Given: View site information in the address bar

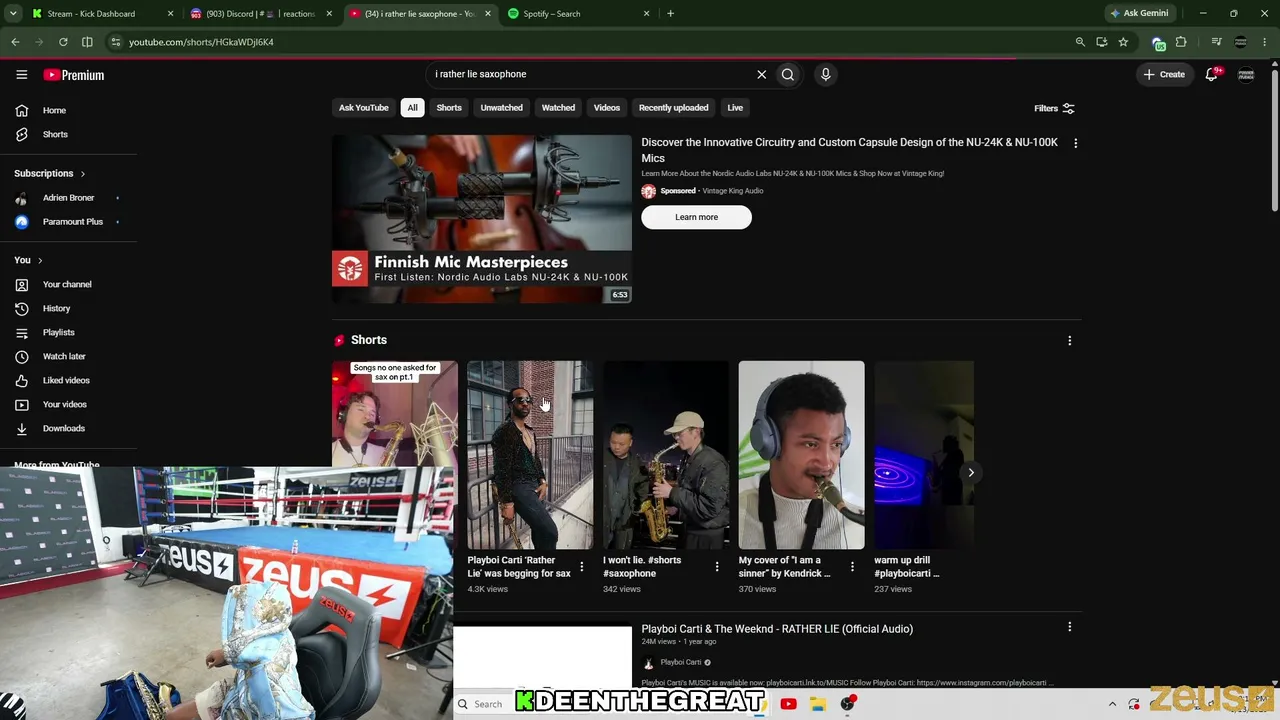Looking at the screenshot, I should [116, 42].
